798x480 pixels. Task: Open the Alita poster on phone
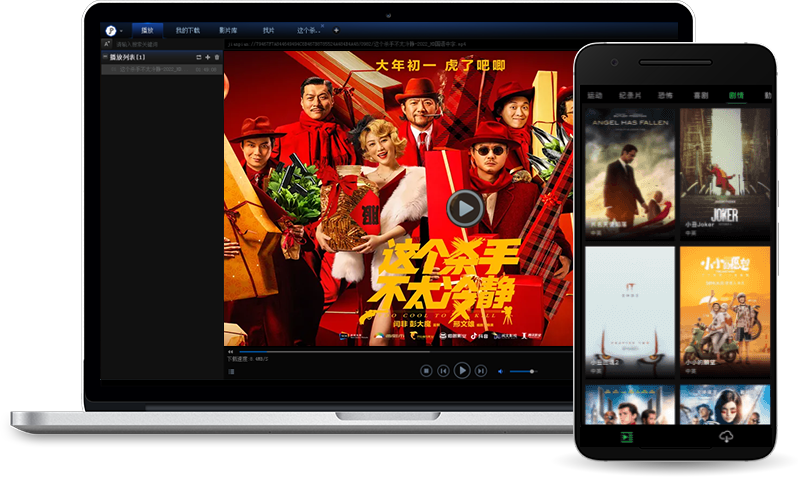click(x=725, y=404)
